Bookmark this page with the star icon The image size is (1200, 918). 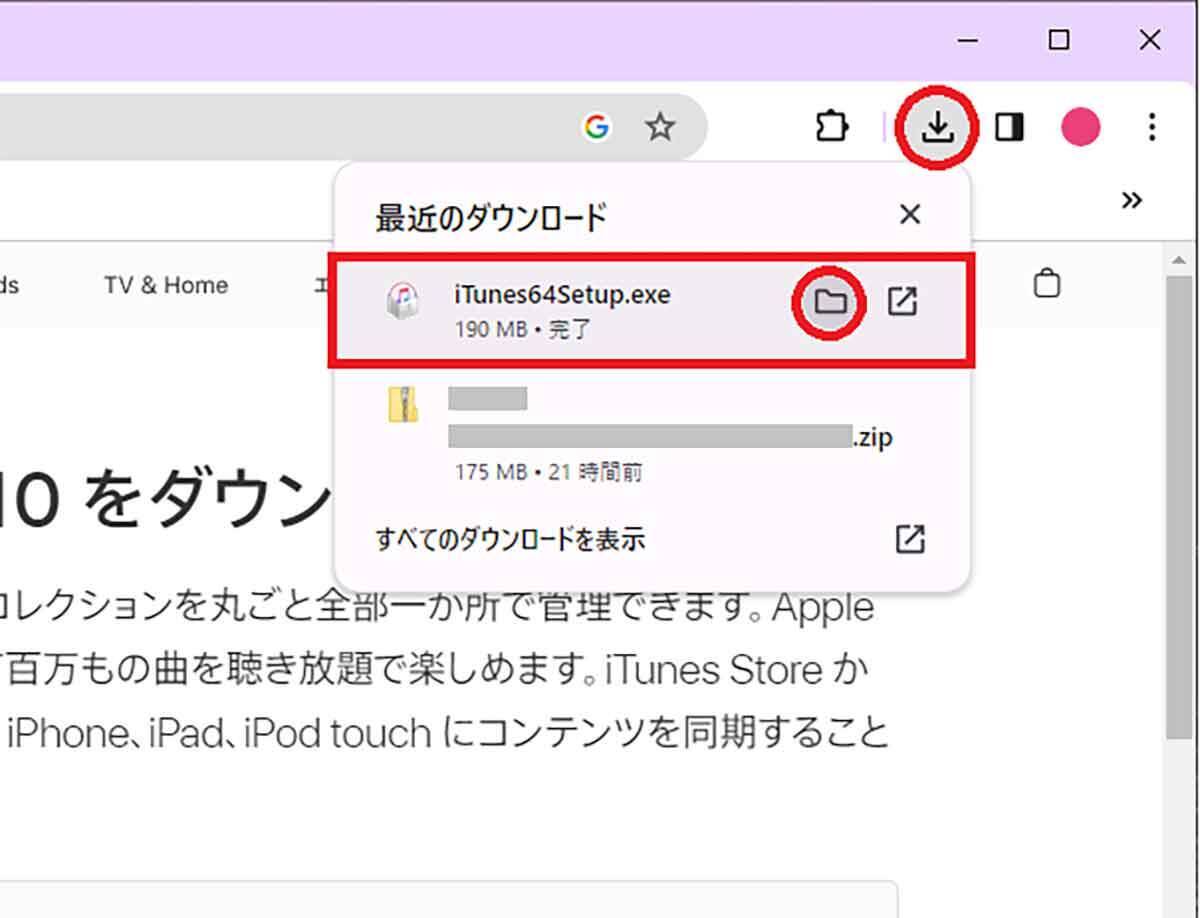coord(659,127)
